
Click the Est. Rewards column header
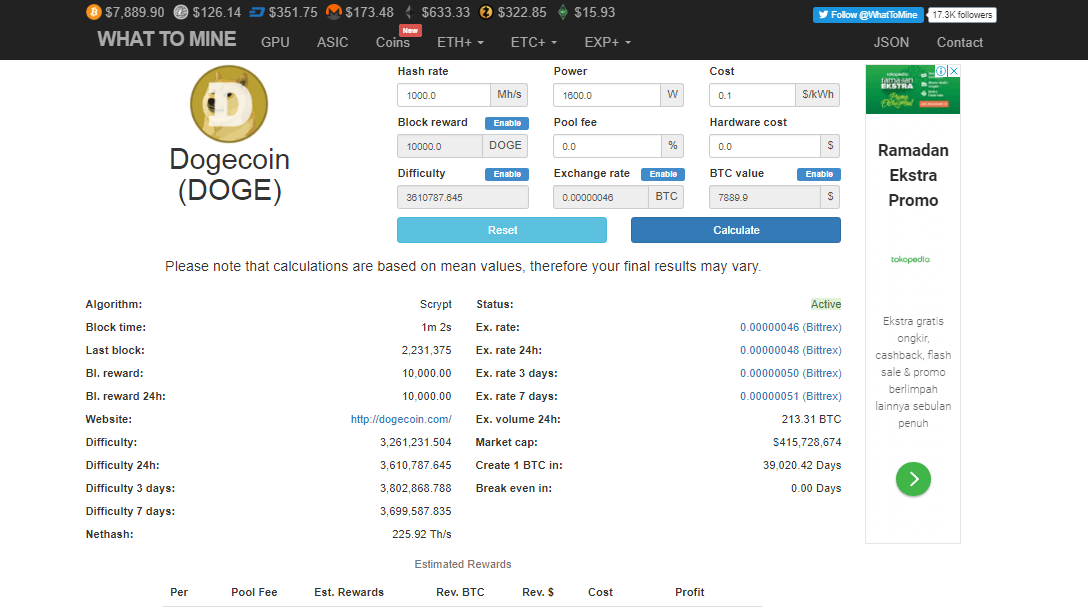click(349, 592)
